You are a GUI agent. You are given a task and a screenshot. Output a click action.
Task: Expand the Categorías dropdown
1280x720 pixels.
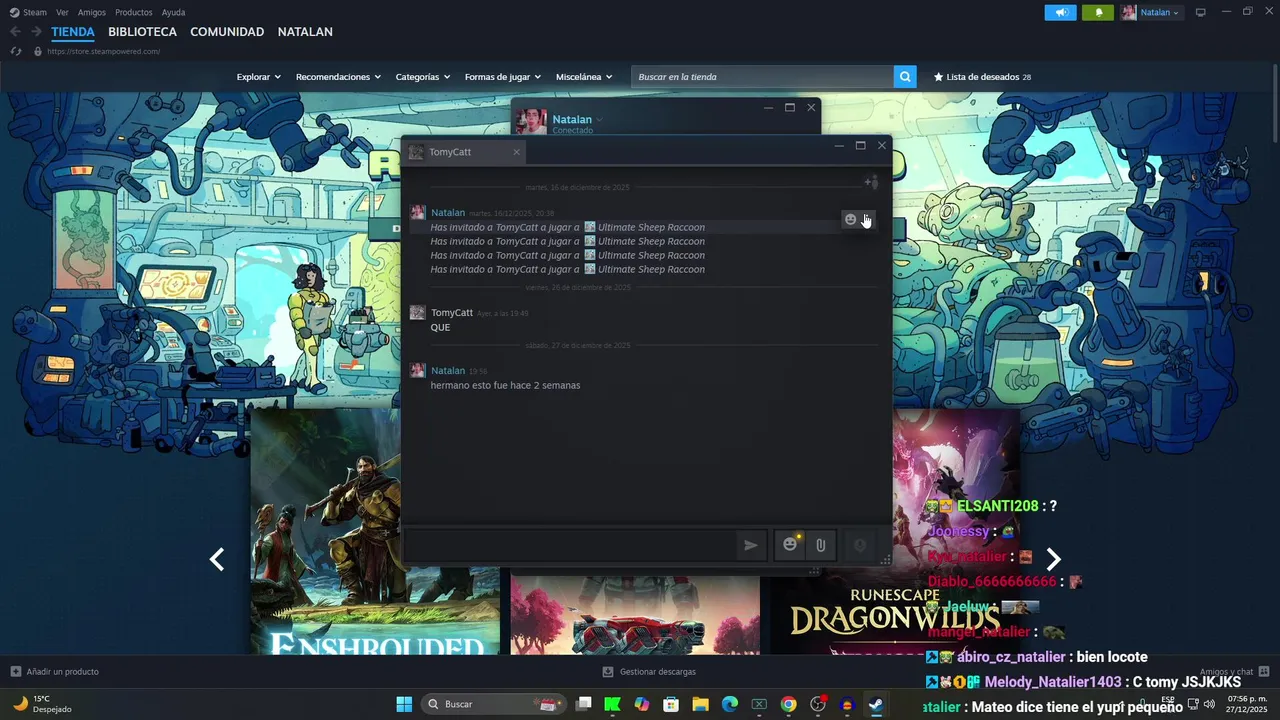coord(423,77)
